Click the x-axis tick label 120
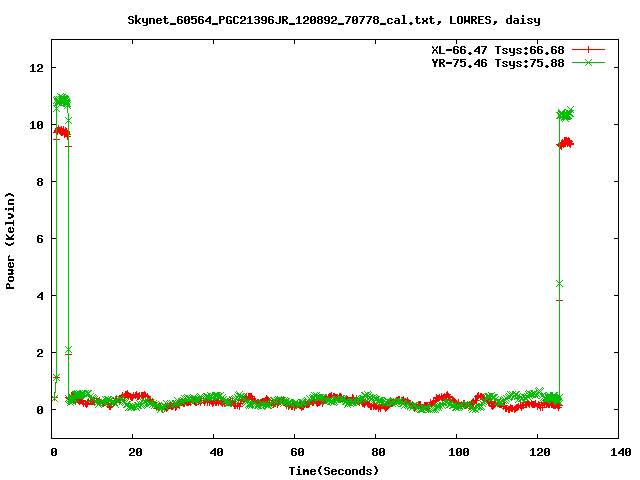This screenshot has height=480, width=640. pyautogui.click(x=540, y=452)
